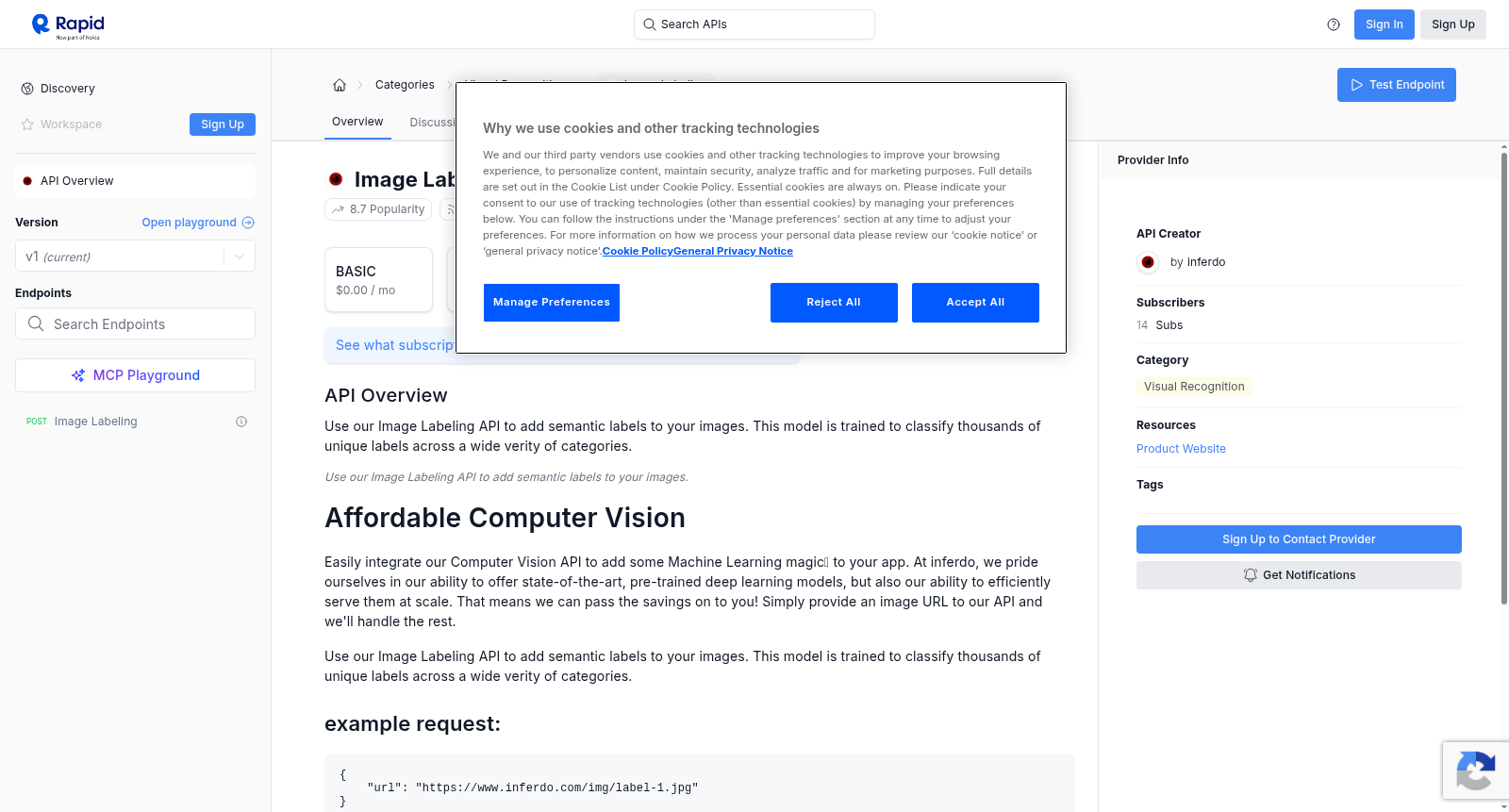The image size is (1509, 812).
Task: Click the Test Endpoint play icon
Action: tap(1357, 85)
